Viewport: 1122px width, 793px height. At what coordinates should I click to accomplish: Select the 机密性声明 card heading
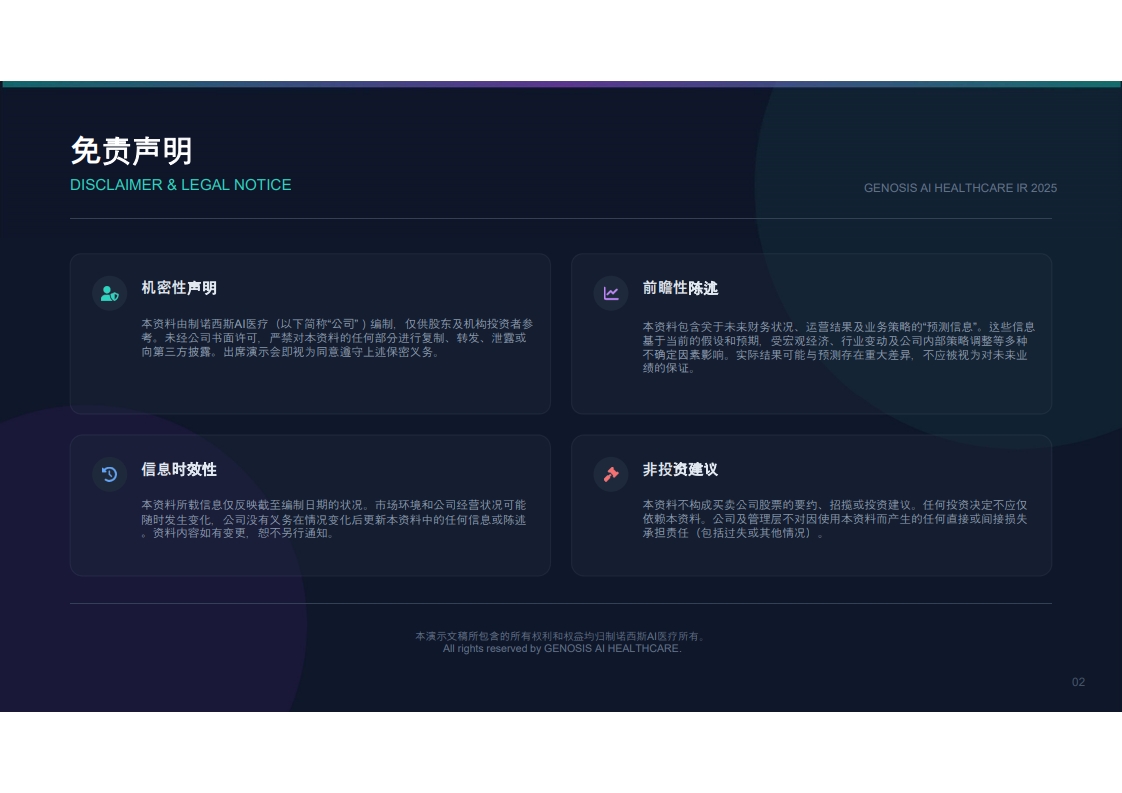coord(179,288)
